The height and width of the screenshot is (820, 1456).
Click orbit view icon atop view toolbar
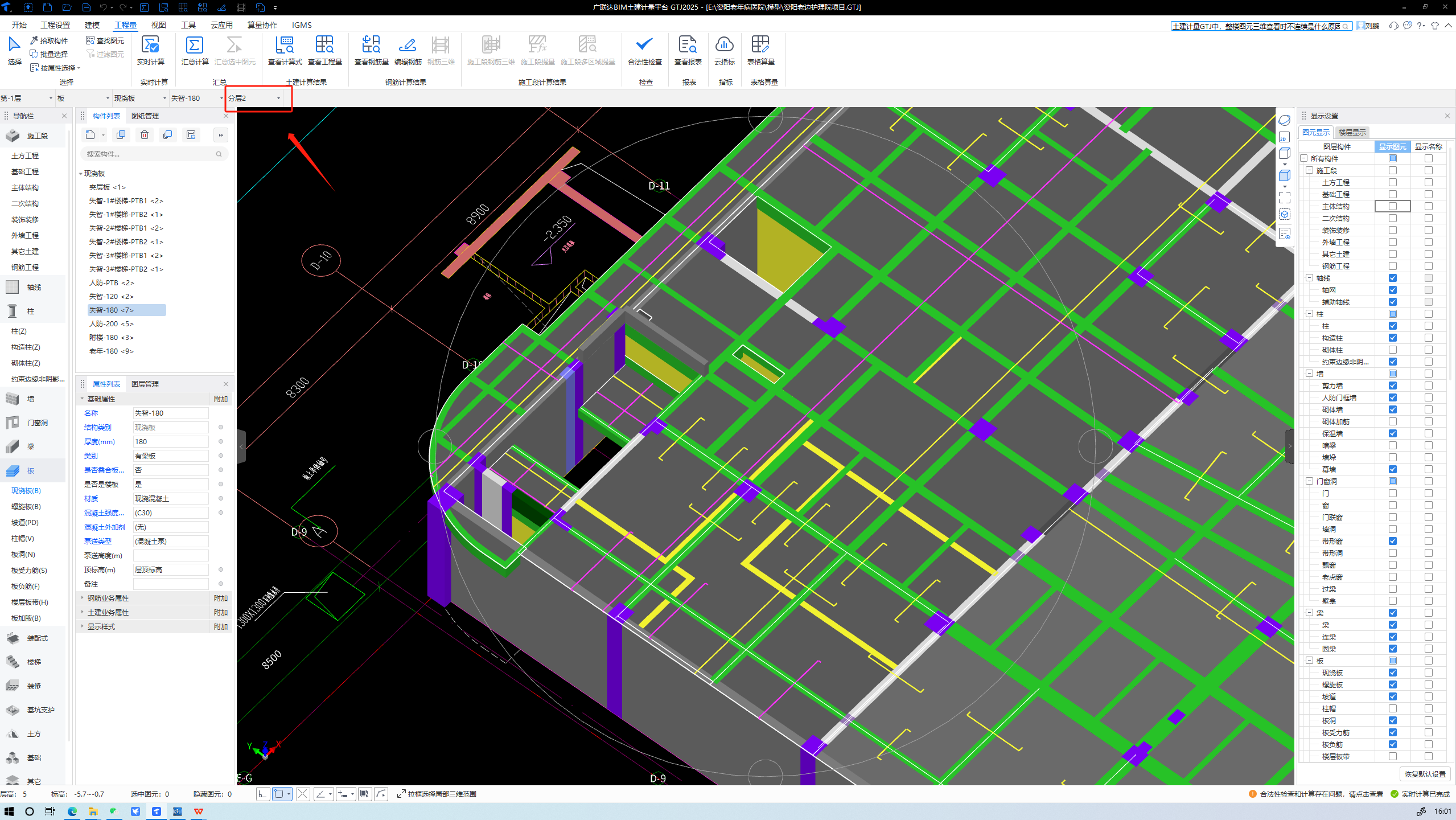click(x=1285, y=120)
